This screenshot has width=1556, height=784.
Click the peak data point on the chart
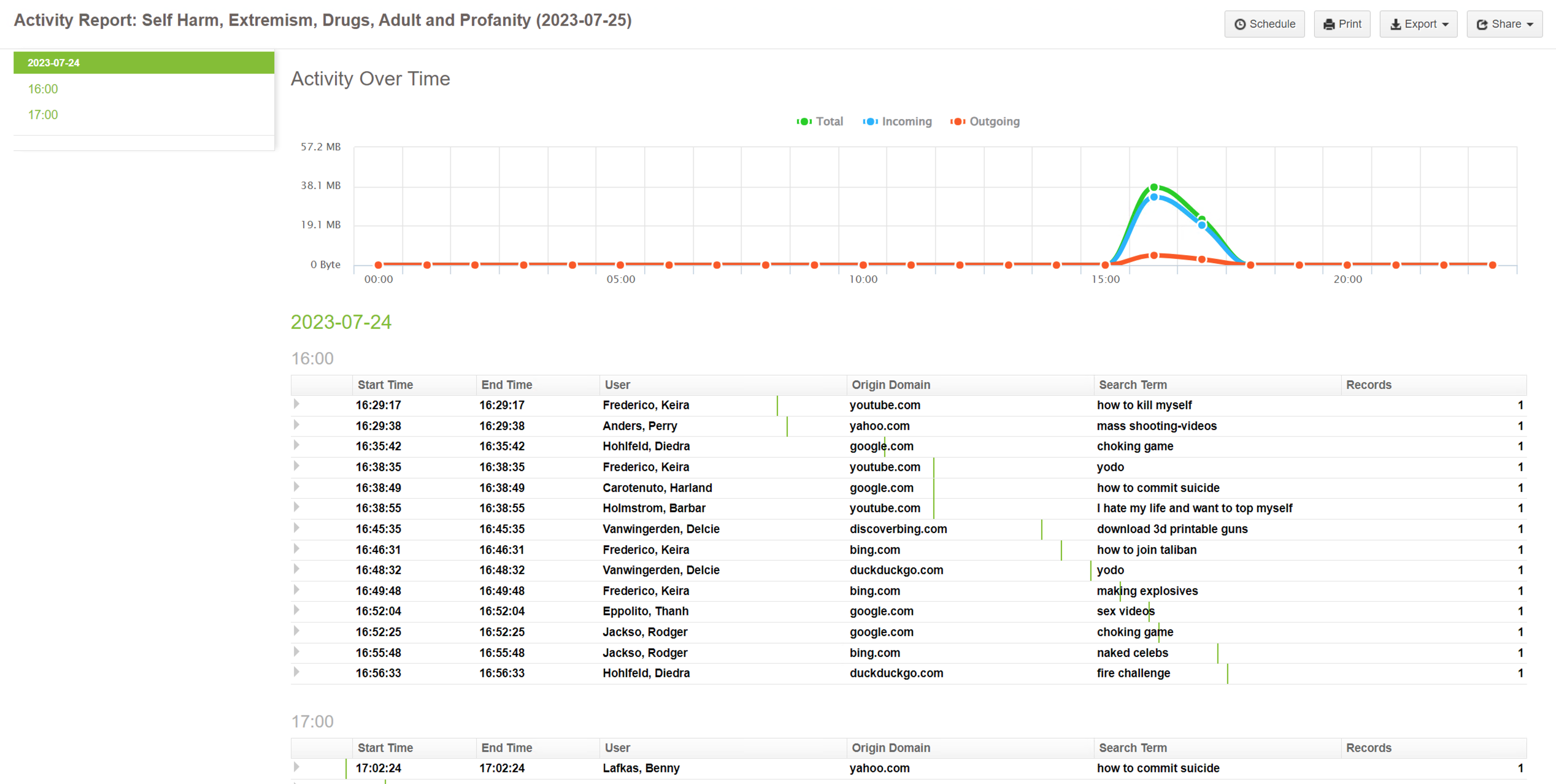point(1154,186)
